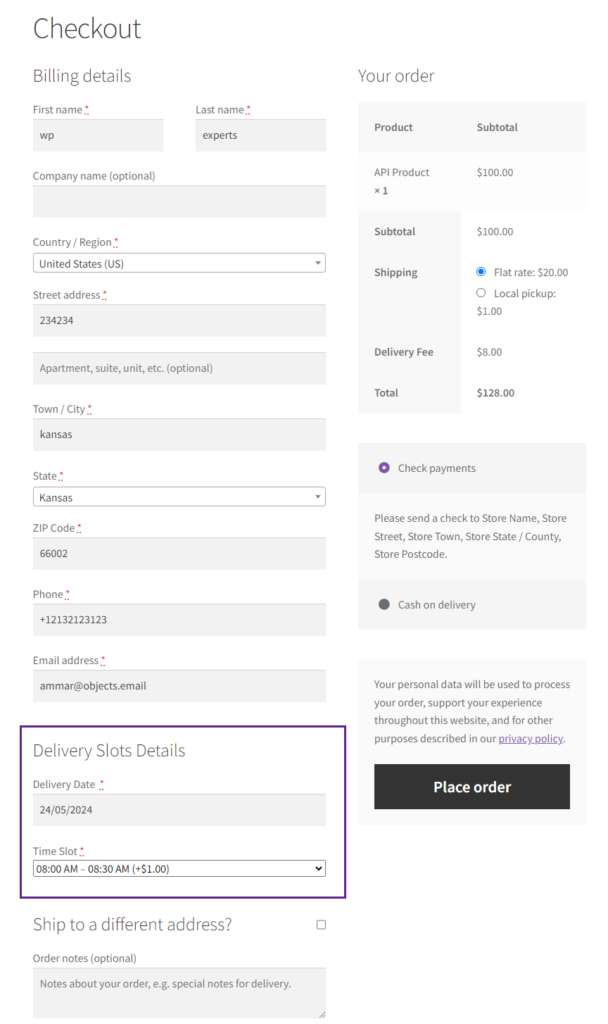
Task: Open the Country / Region dropdown
Action: coord(179,263)
